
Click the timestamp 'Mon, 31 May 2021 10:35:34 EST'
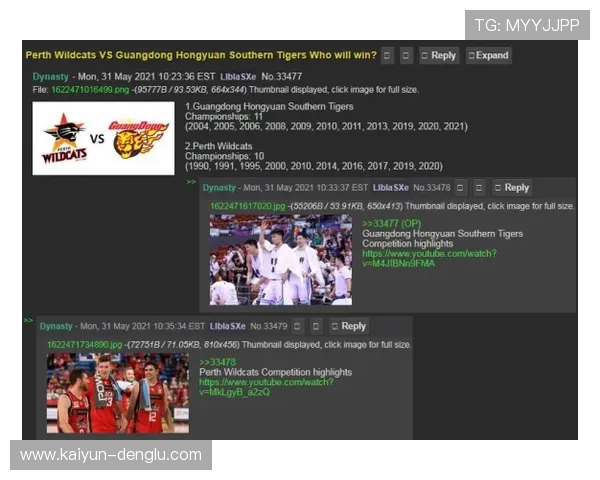[143, 326]
